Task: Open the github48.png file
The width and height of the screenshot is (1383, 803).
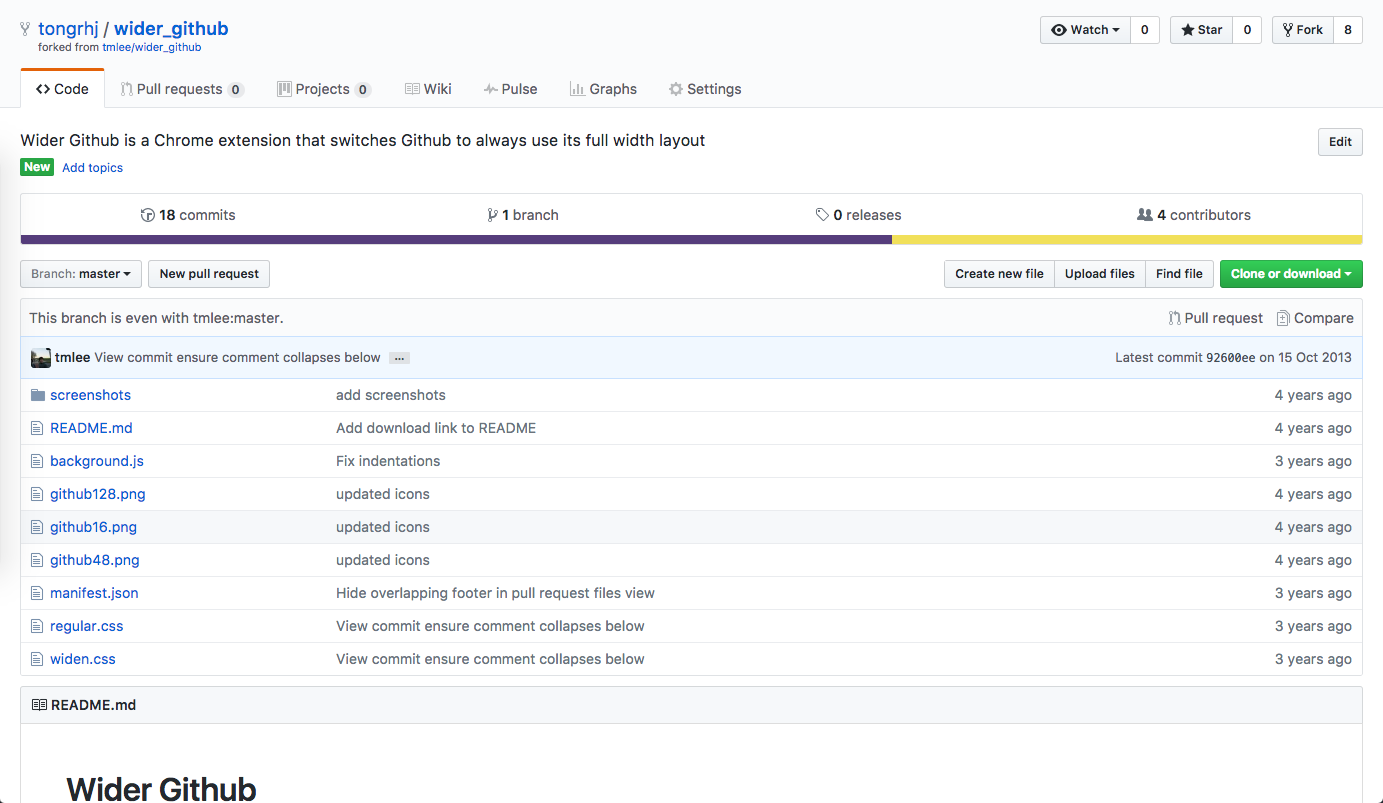Action: (x=95, y=560)
